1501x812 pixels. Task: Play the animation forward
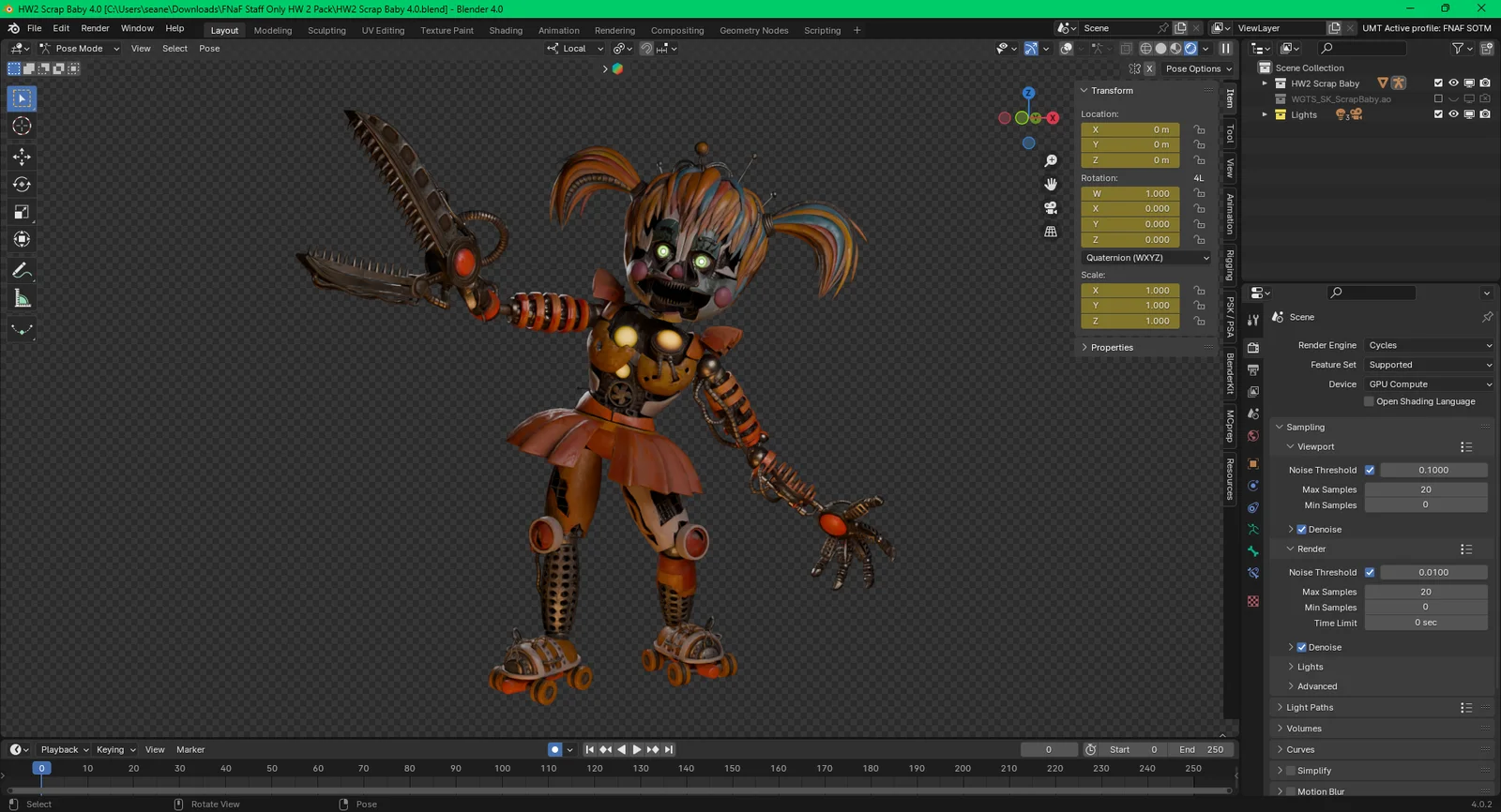[637, 749]
